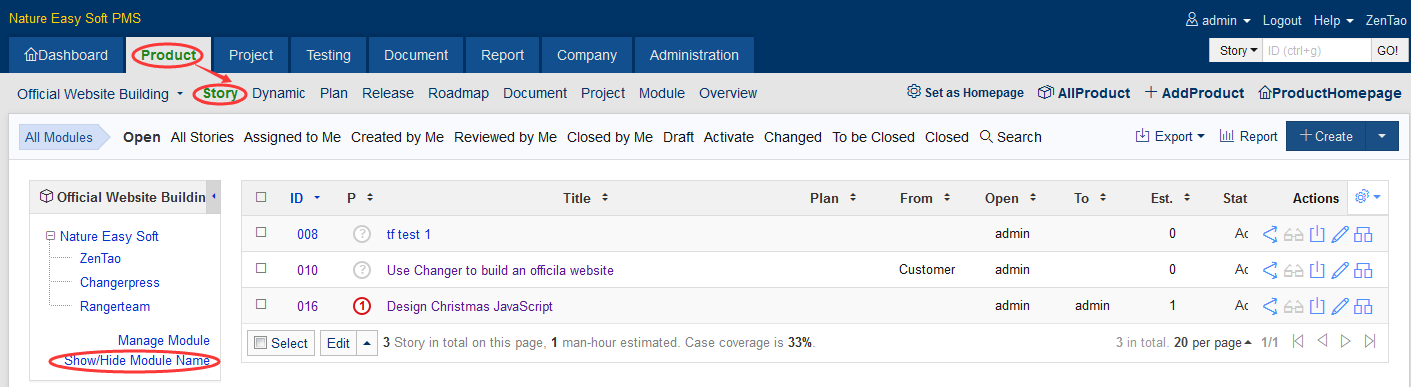Check the box next to story 016

[261, 304]
